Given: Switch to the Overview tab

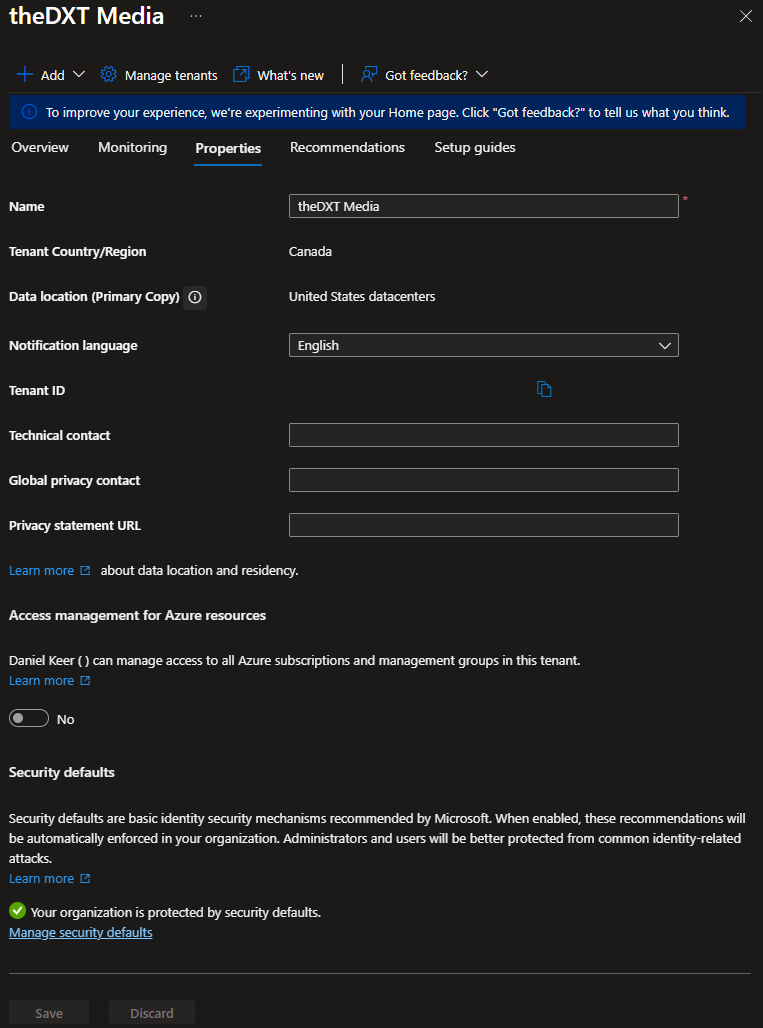Looking at the screenshot, I should (40, 148).
